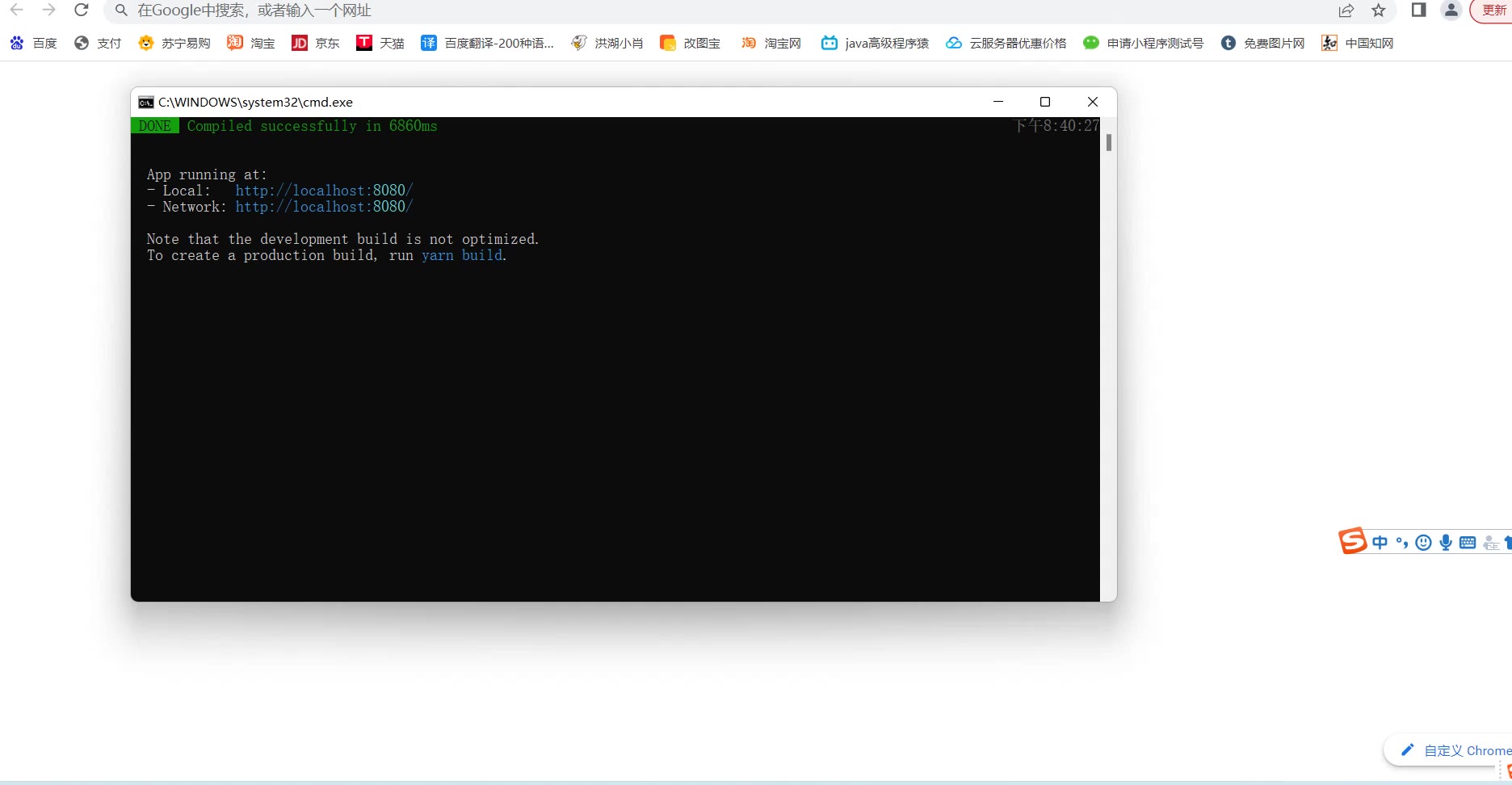
Task: Click Sogou microphone voice input icon
Action: click(x=1446, y=543)
